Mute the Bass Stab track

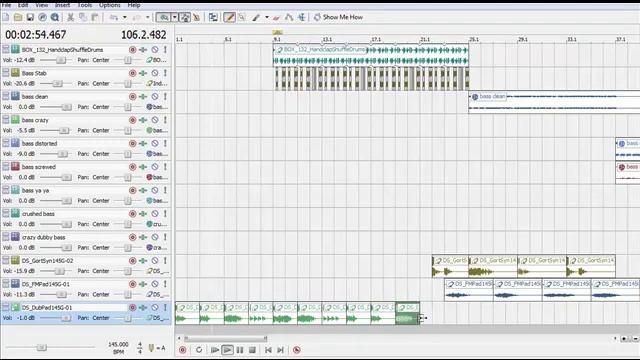pos(155,73)
